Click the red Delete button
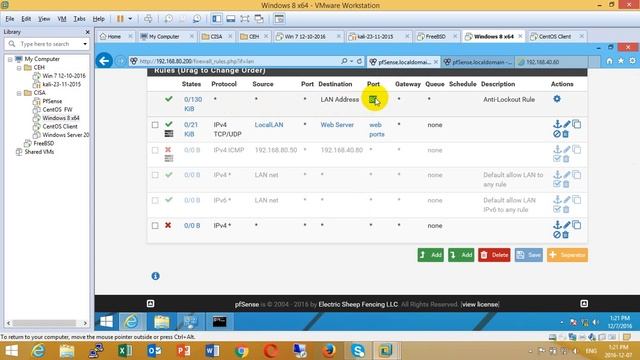 (494, 255)
